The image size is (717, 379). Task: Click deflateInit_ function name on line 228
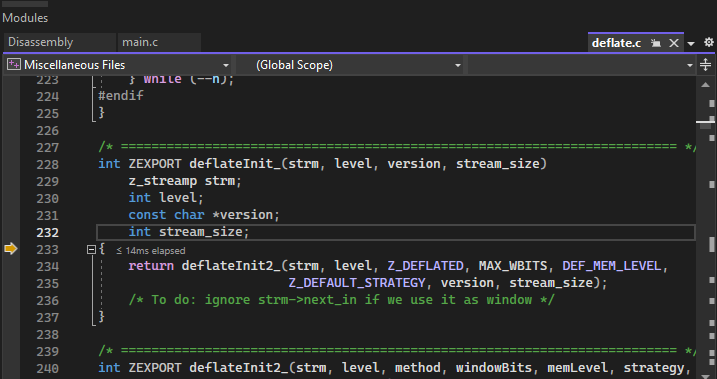point(235,164)
